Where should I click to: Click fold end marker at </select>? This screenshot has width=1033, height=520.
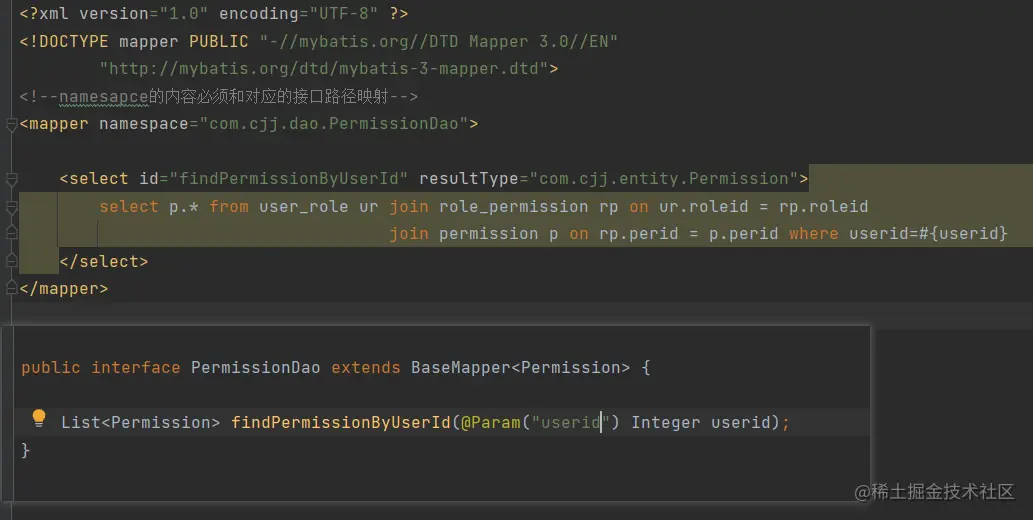[11, 261]
